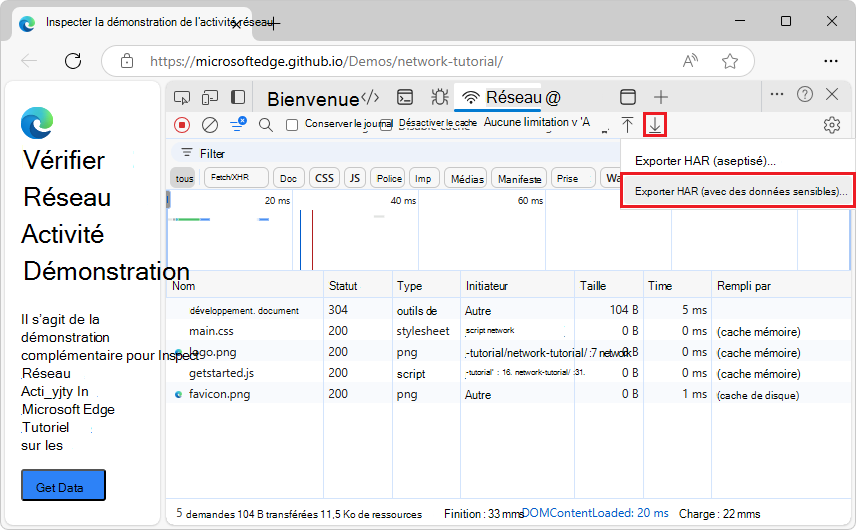Open Network settings gear icon
Screen dimensions: 856x530
(x=831, y=125)
